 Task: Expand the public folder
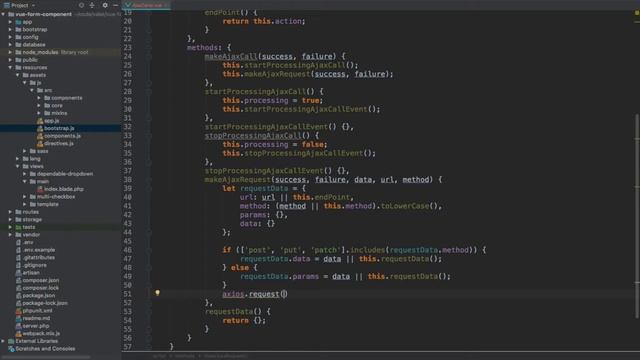tap(10, 60)
